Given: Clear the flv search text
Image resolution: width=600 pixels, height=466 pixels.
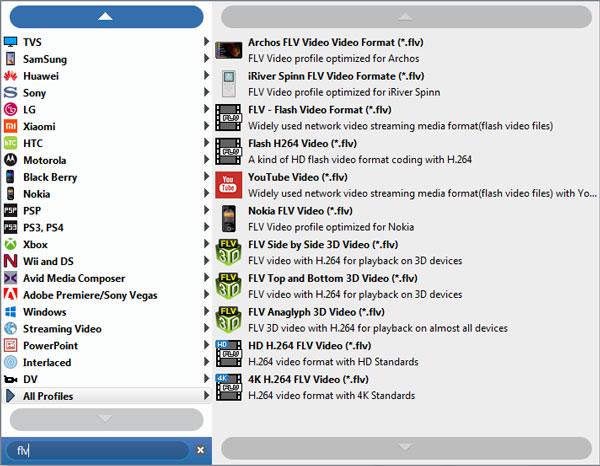Looking at the screenshot, I should click(x=201, y=450).
